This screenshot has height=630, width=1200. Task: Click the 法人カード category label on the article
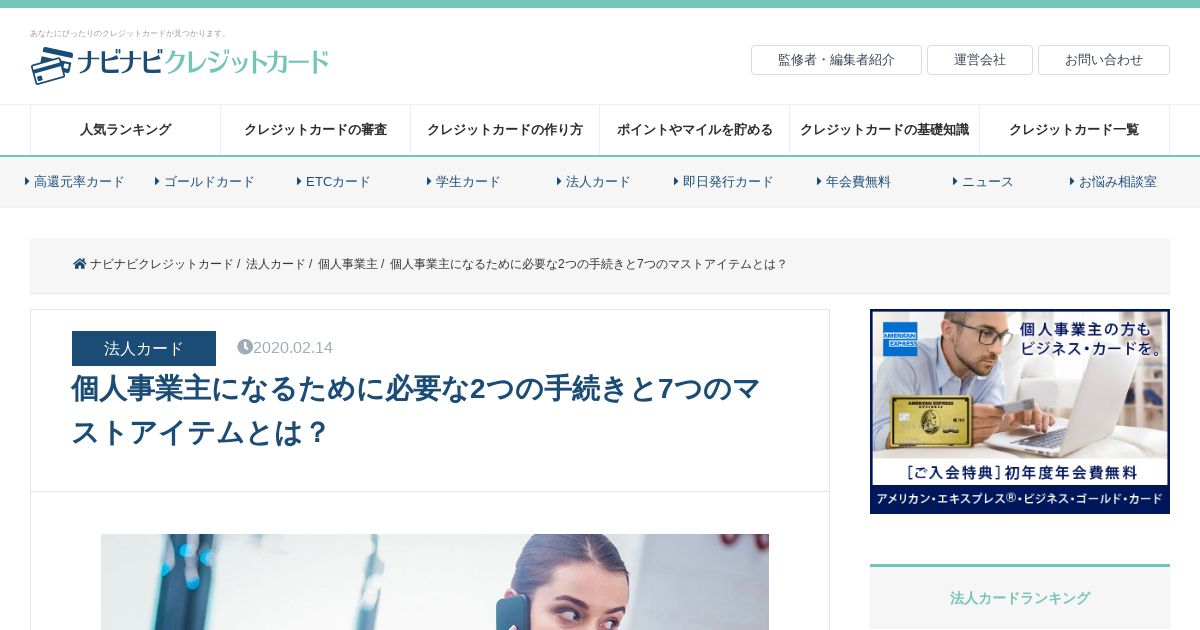(x=144, y=348)
